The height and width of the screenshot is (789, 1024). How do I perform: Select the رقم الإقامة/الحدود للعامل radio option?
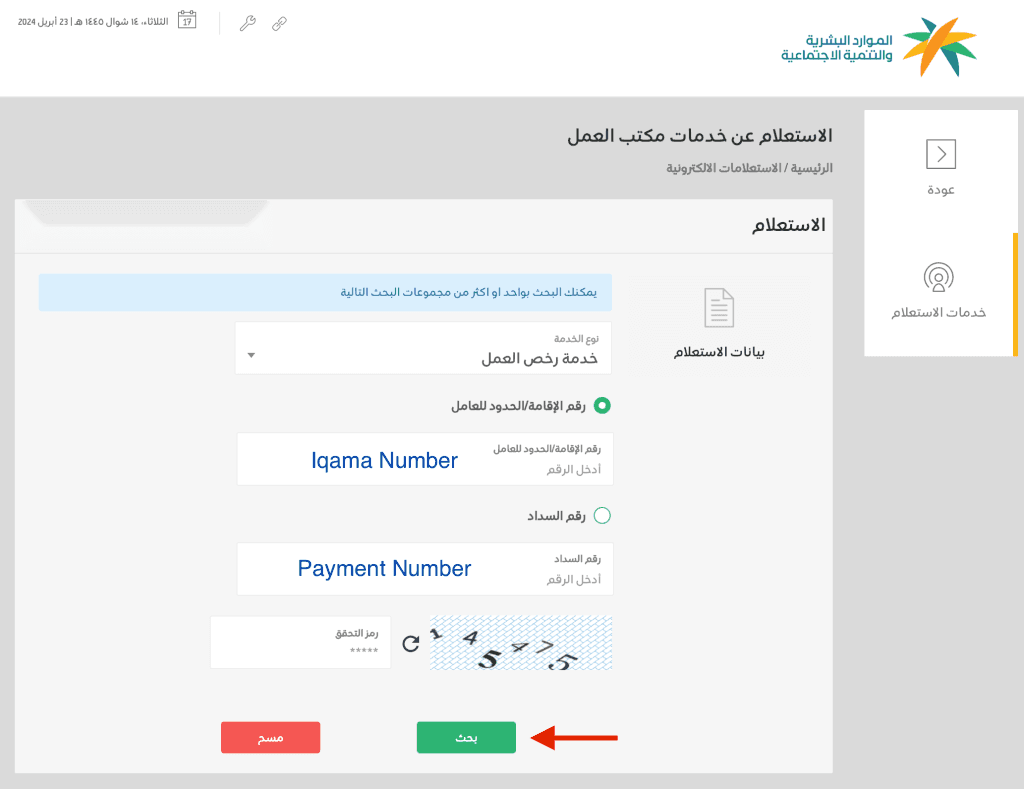click(602, 406)
